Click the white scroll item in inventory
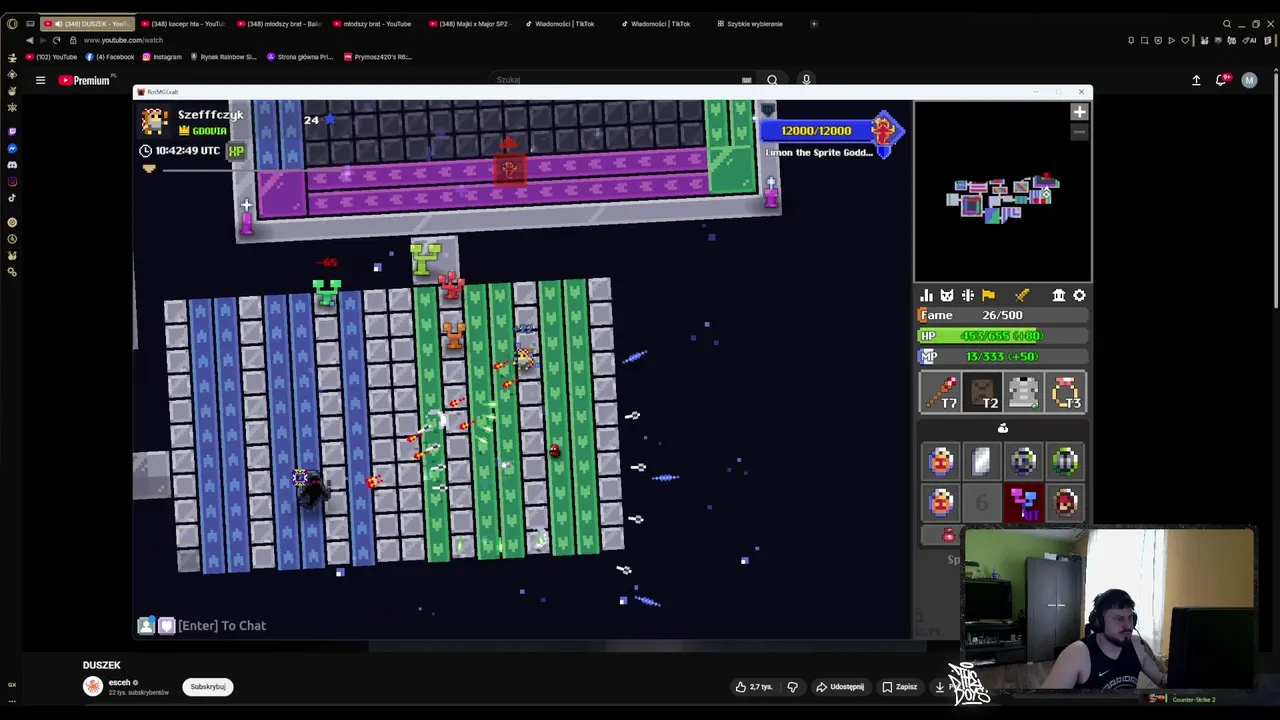 pos(982,461)
